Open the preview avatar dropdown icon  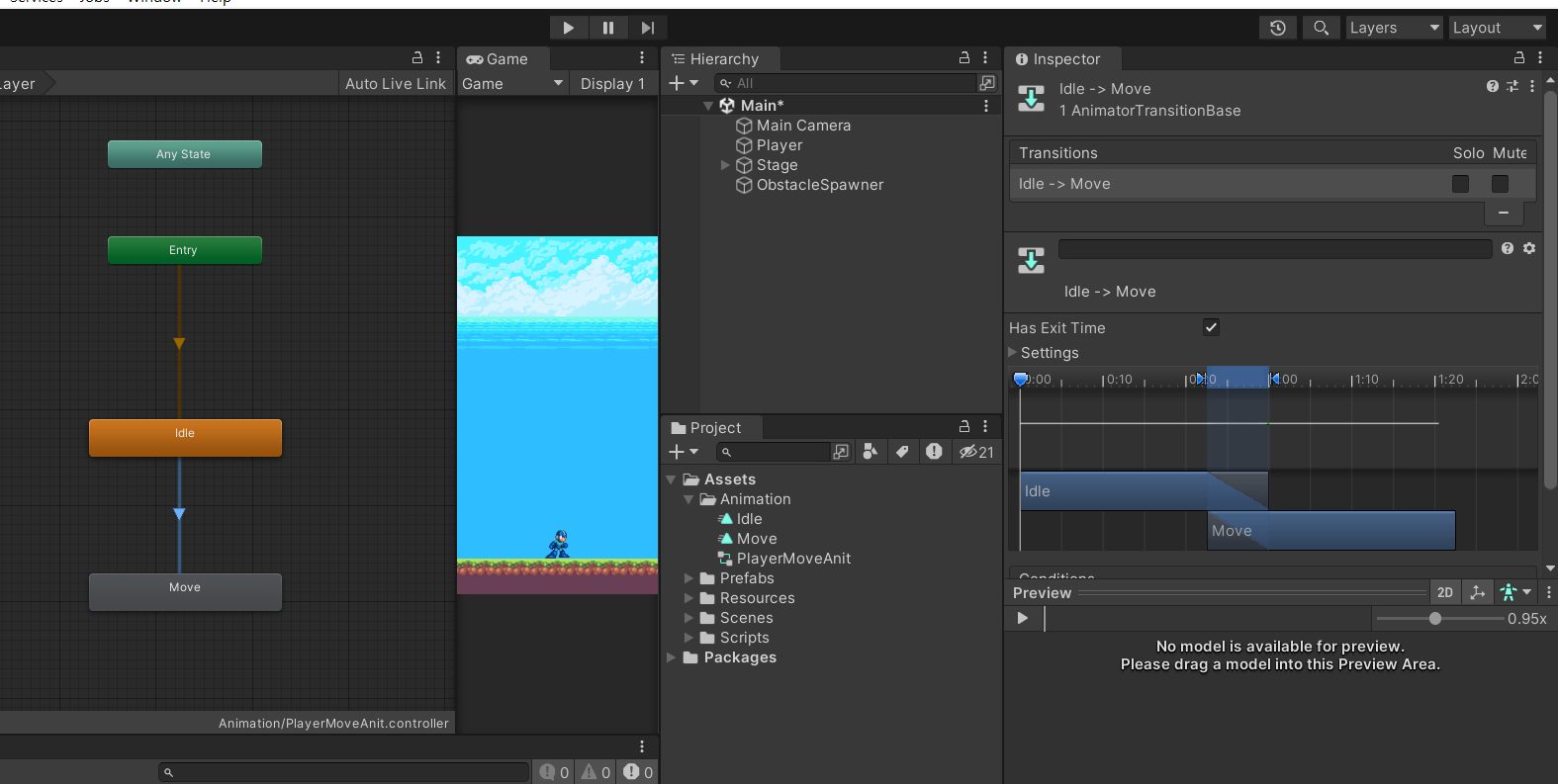click(x=1515, y=592)
